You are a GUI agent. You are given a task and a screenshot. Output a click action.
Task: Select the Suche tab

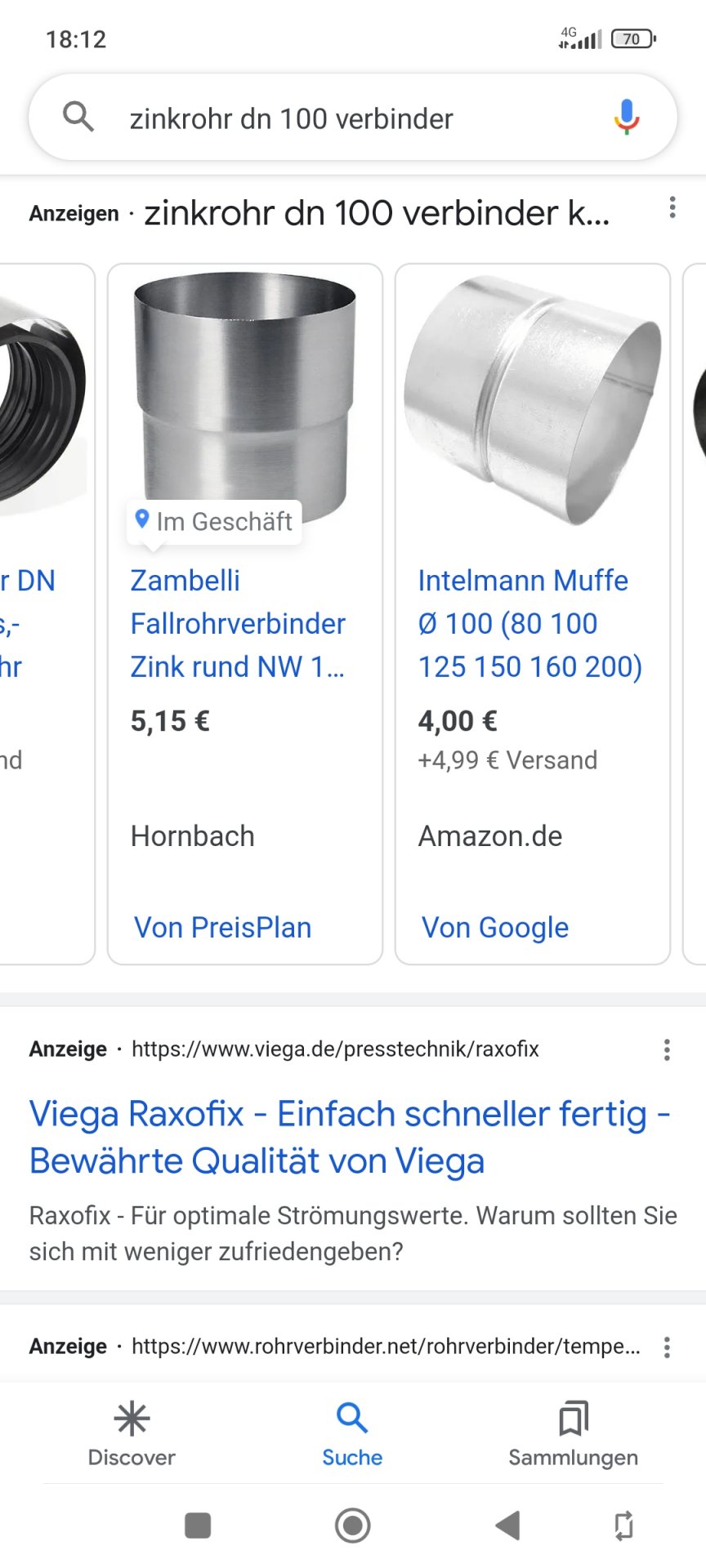pos(352,1434)
